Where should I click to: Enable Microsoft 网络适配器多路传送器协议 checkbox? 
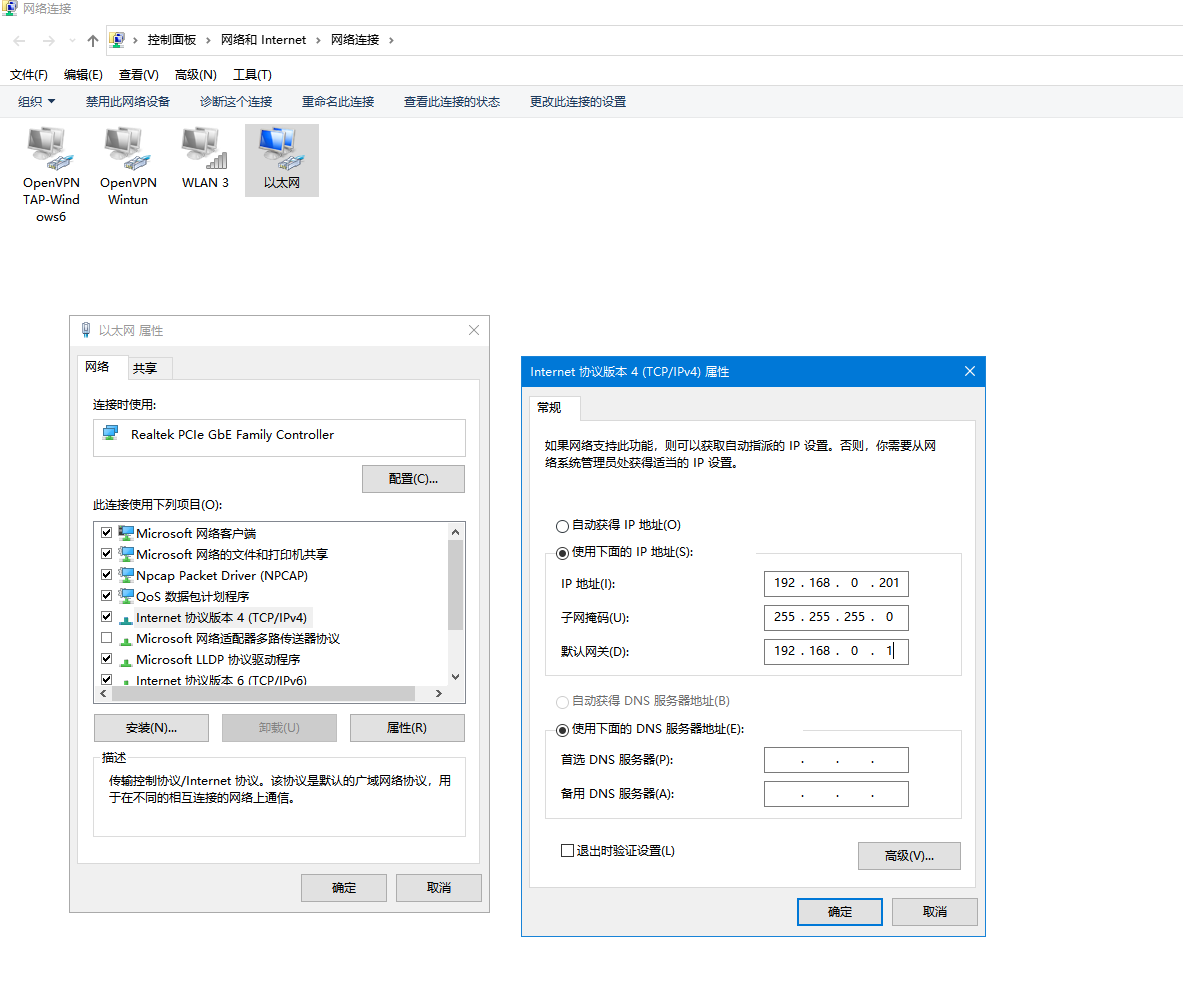[x=107, y=638]
